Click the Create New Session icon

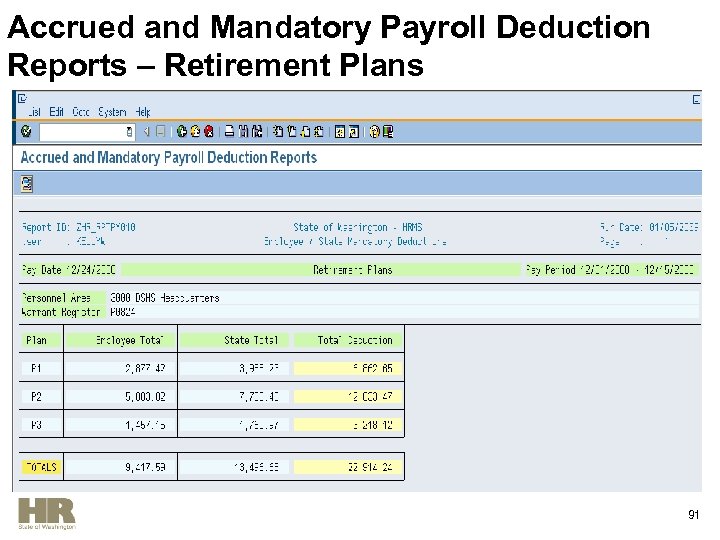coord(340,132)
